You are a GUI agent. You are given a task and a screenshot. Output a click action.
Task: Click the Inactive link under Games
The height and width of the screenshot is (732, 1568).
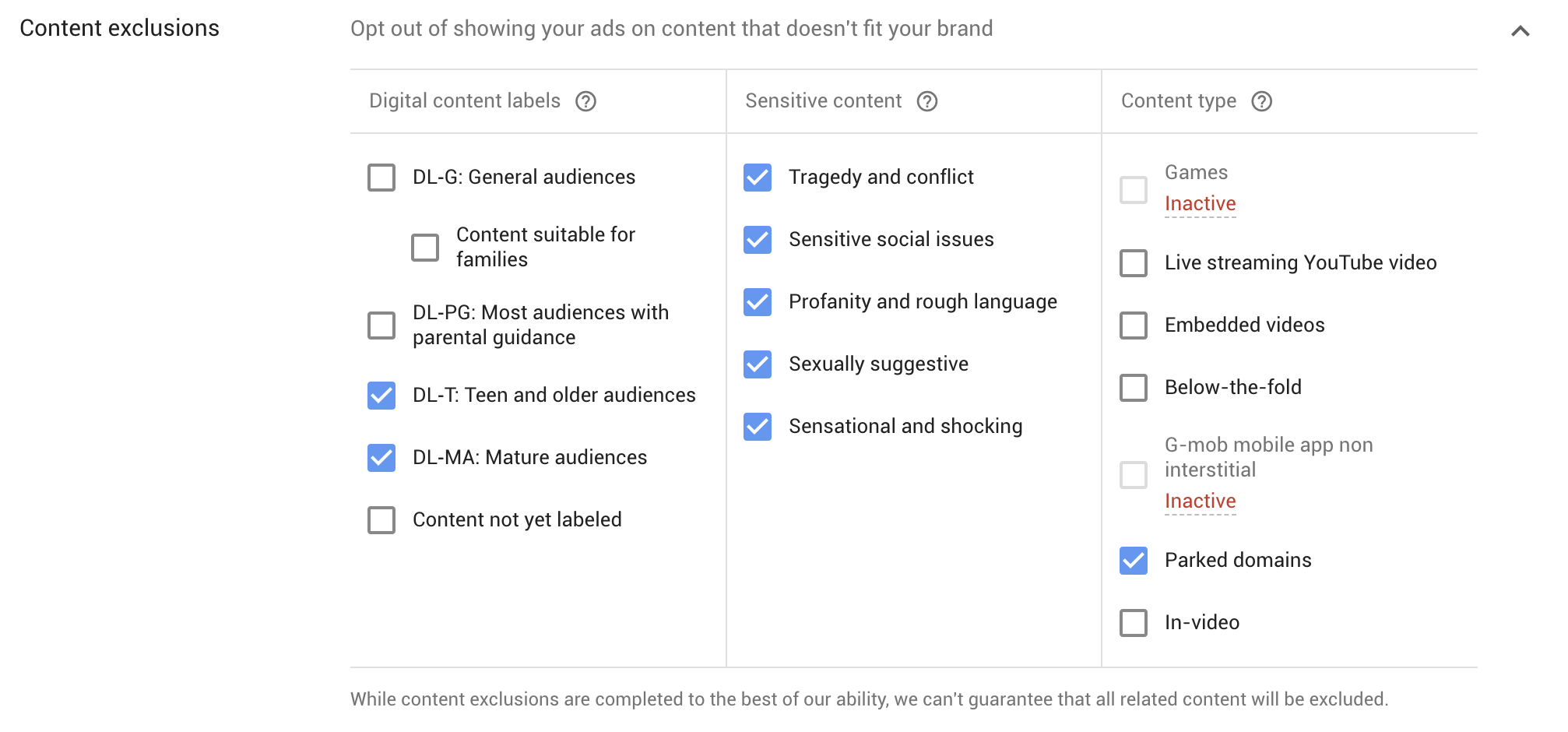(x=1200, y=203)
